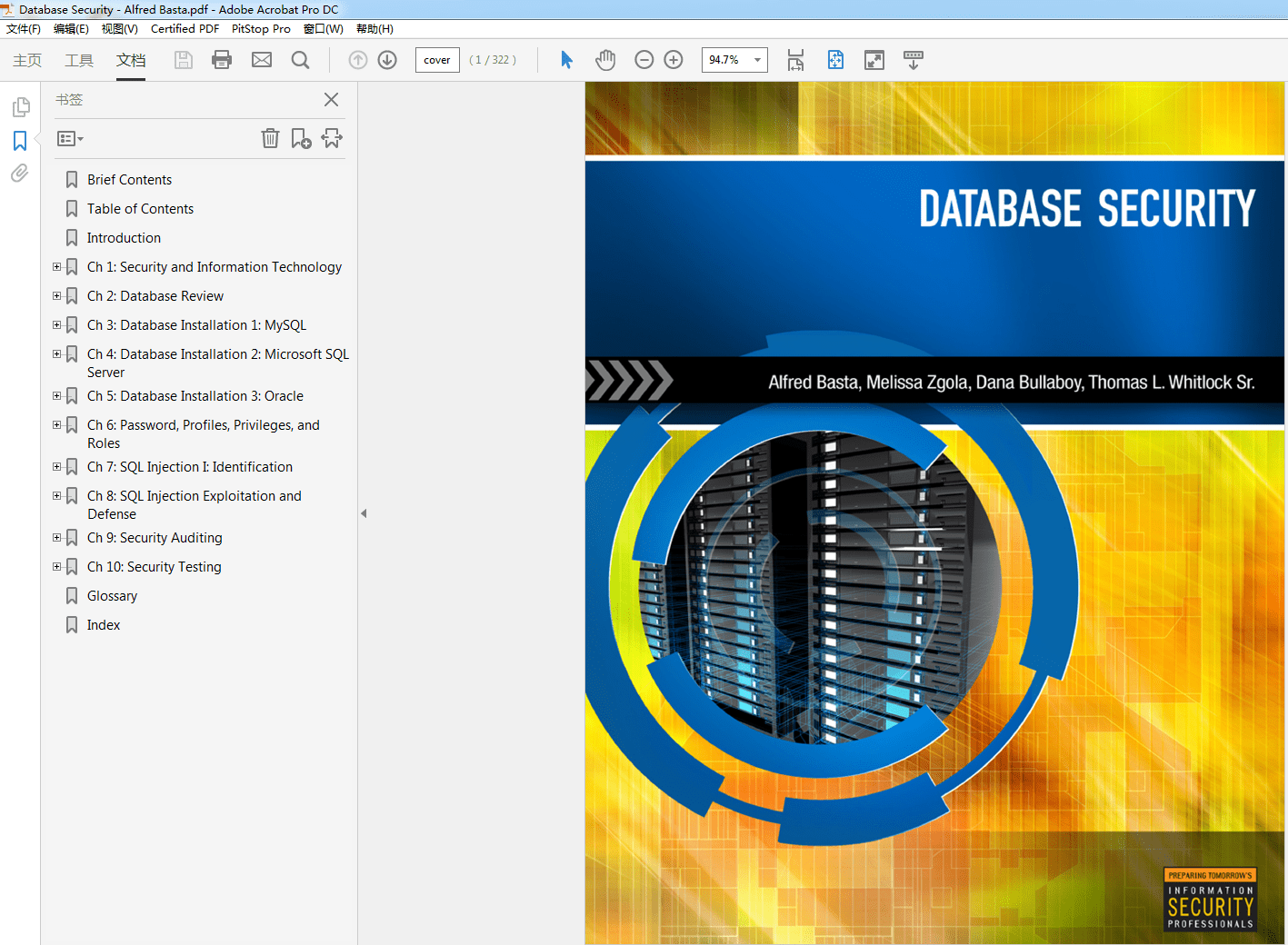Switch to the 工具 tab
This screenshot has width=1288, height=945.
point(78,61)
